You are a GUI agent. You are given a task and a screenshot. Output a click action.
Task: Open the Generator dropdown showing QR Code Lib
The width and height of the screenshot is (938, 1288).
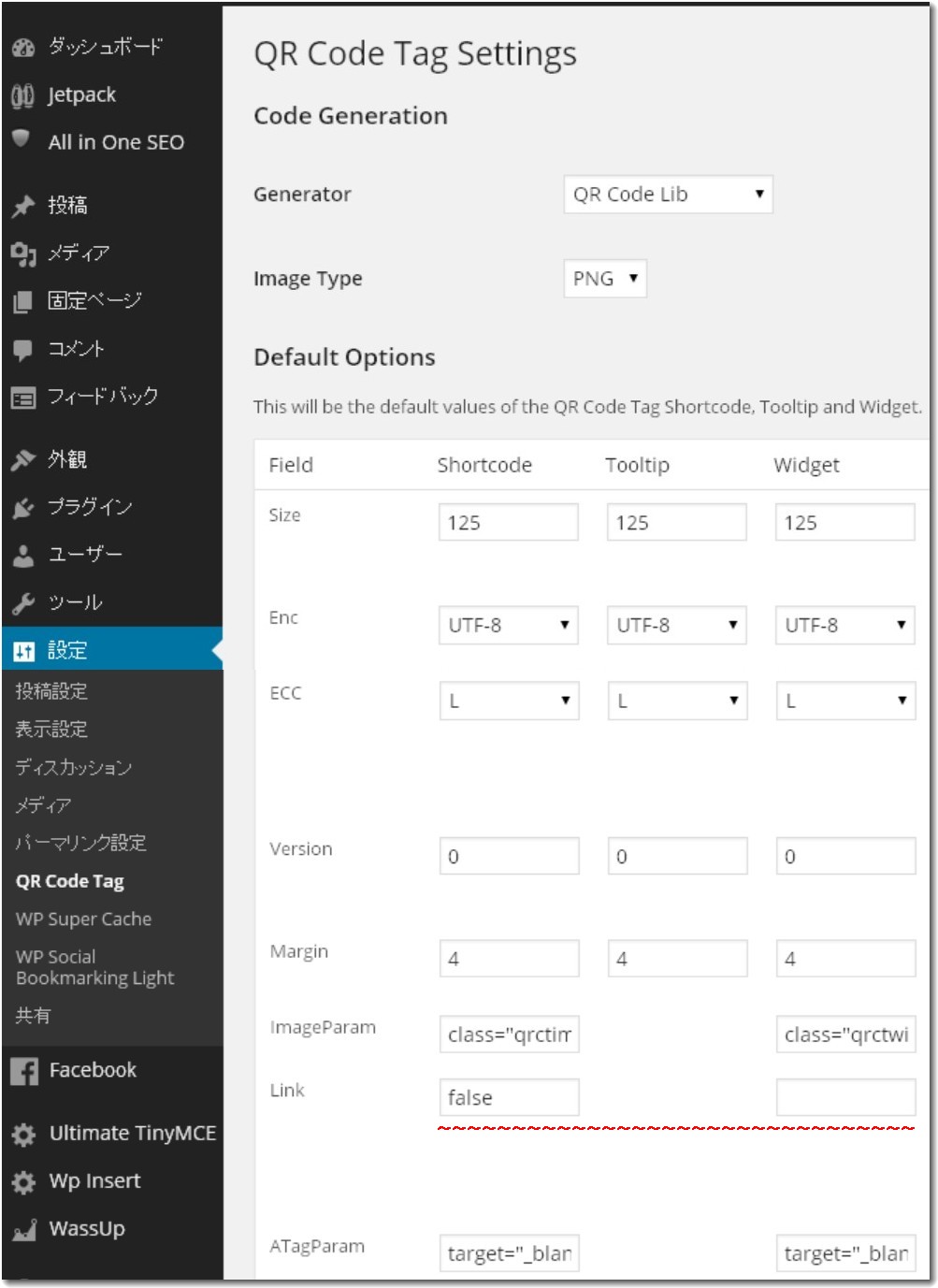point(666,194)
